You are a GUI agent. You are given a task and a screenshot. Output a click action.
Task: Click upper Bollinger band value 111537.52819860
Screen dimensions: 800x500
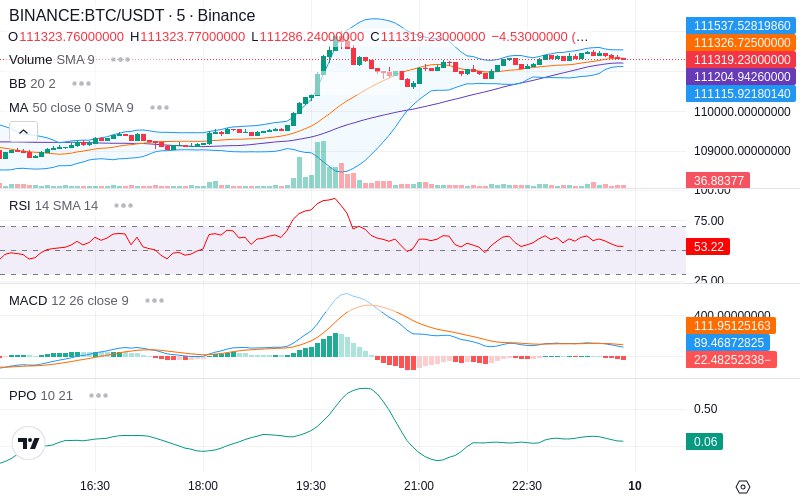click(x=741, y=26)
